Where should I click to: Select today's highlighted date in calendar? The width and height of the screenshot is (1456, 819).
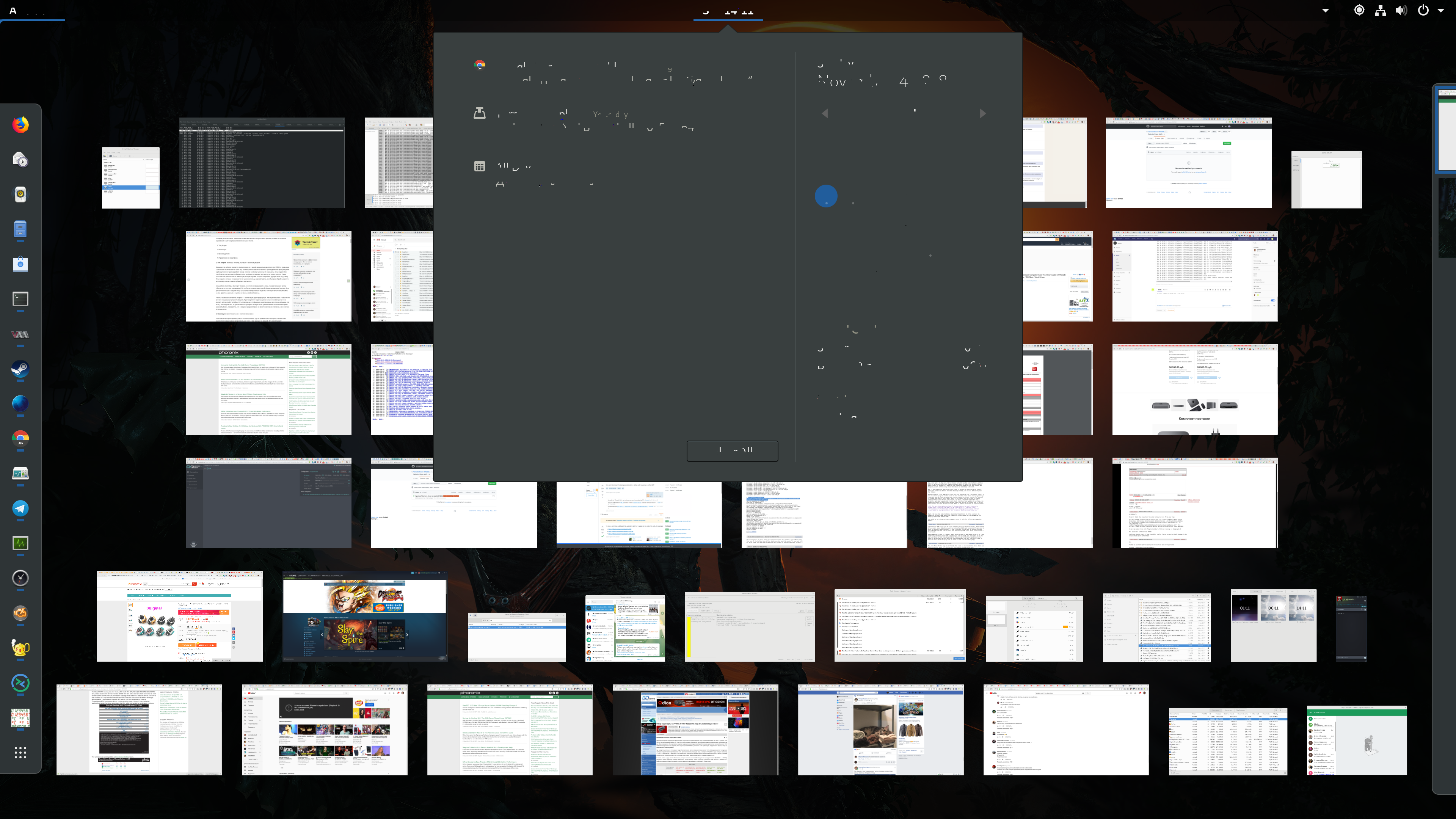pos(826,196)
